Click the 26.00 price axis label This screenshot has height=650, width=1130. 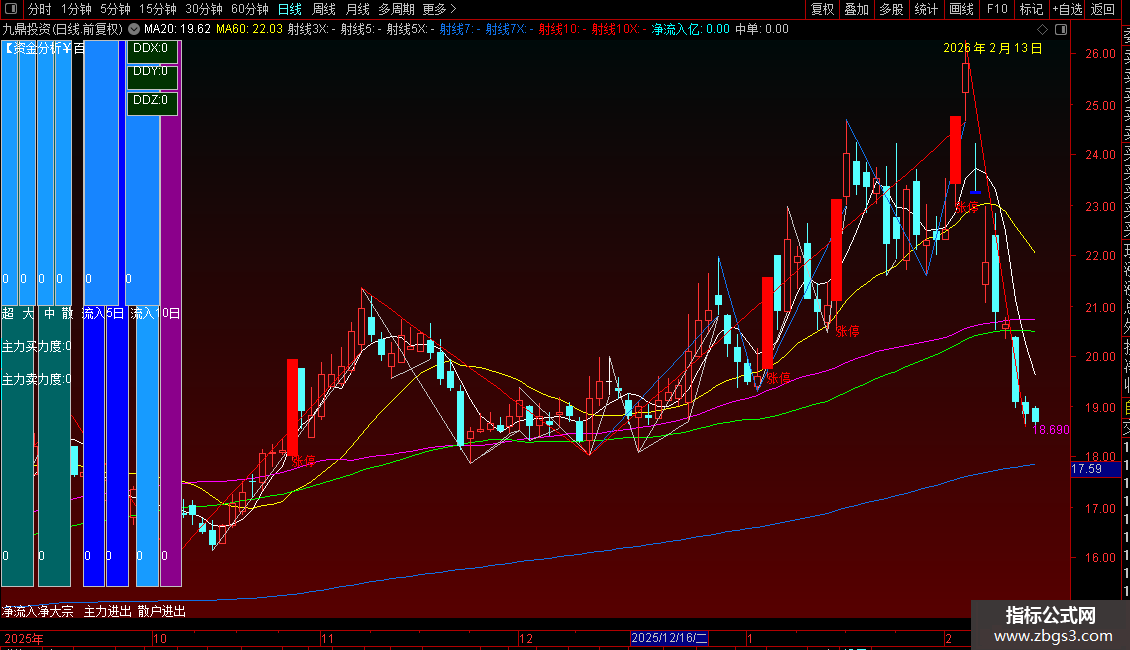coord(1100,53)
